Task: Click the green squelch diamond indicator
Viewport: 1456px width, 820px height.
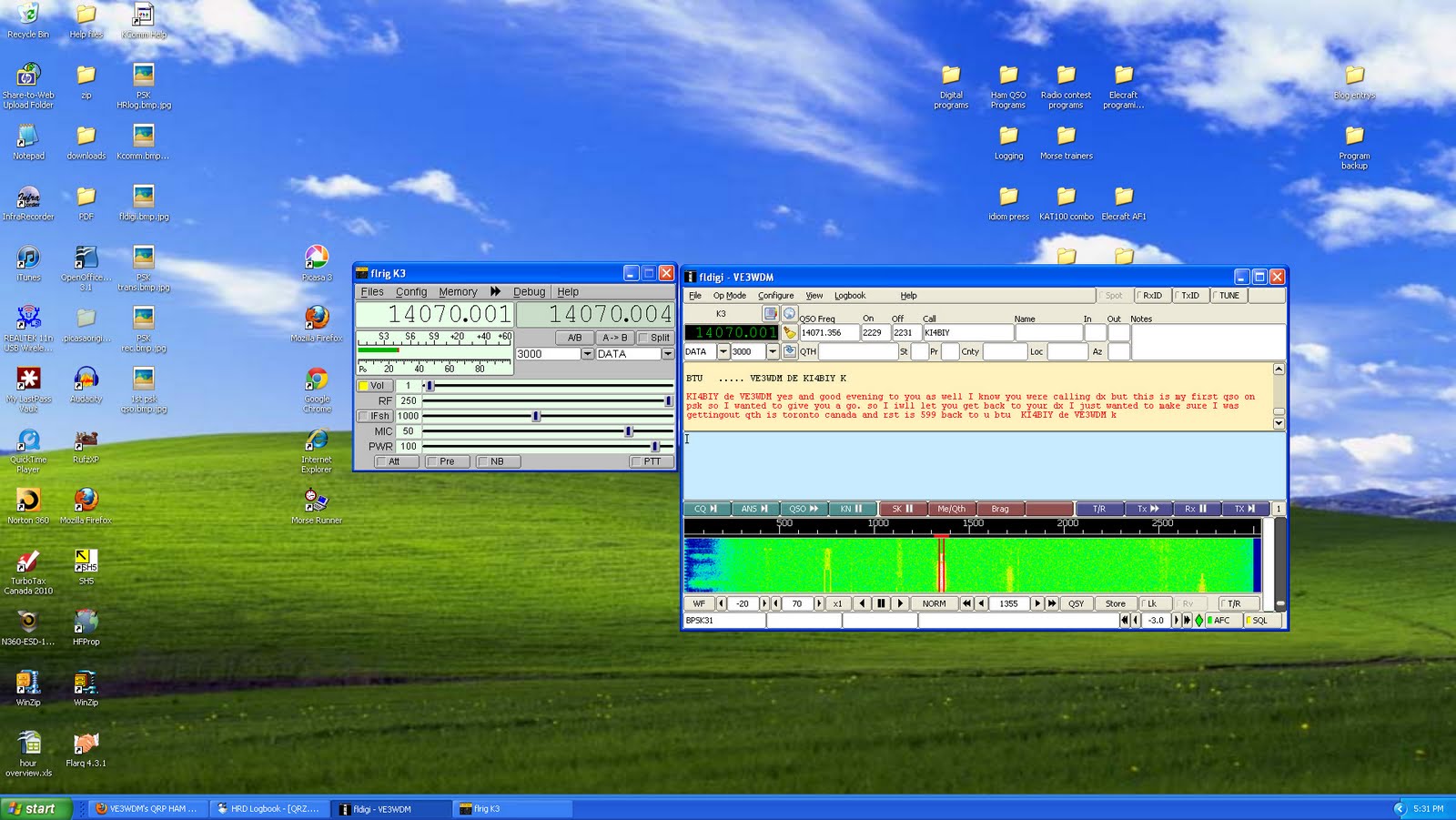Action: (1199, 620)
